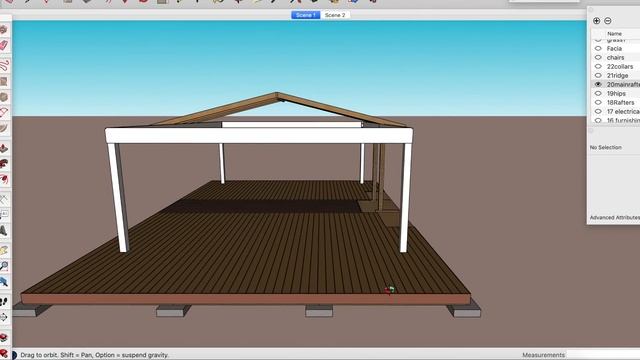Select the 21ridge layer name
Viewport: 640px width, 360px height.
click(618, 76)
